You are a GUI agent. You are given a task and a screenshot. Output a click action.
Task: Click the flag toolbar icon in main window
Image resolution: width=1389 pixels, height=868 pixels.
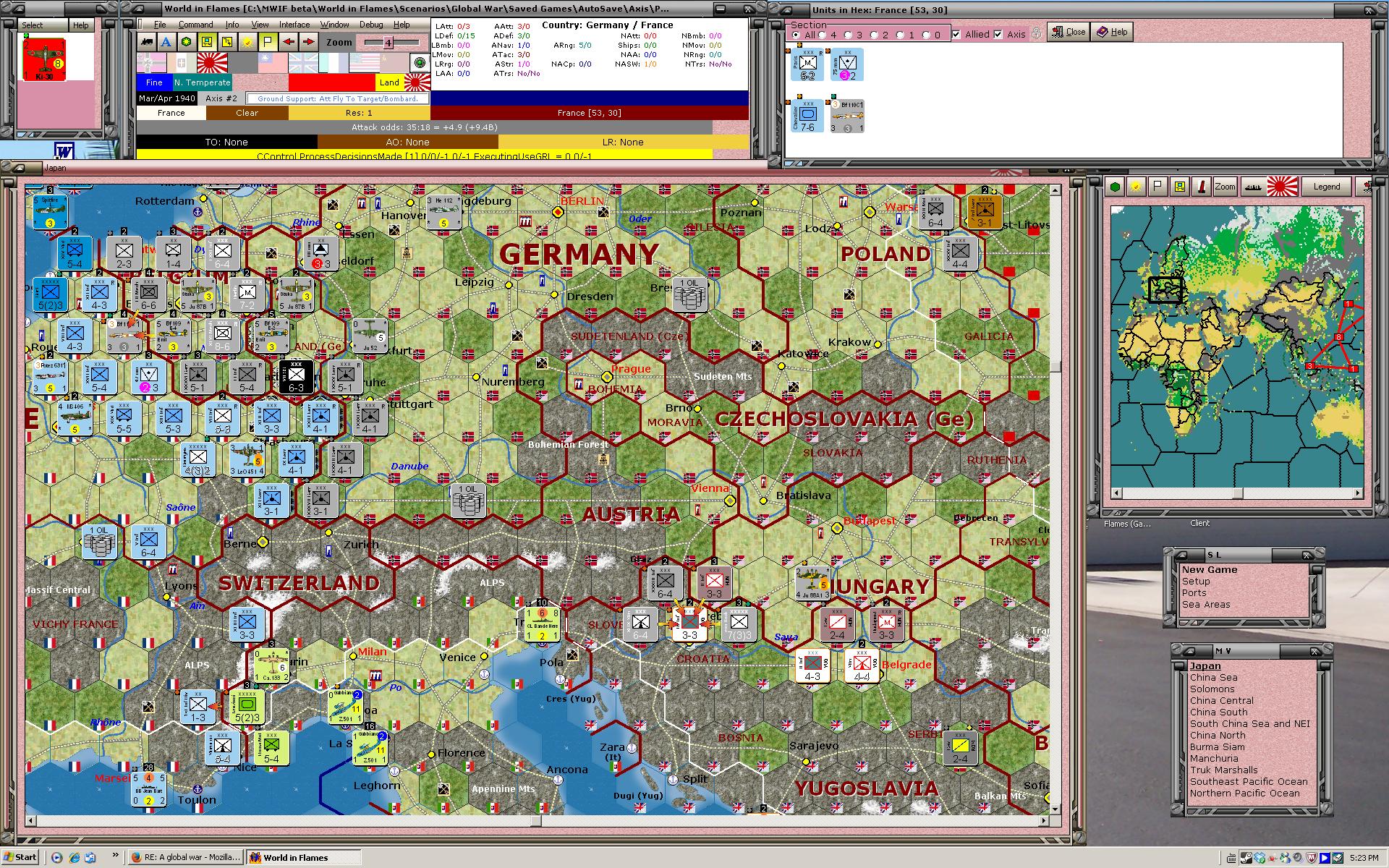(x=268, y=42)
